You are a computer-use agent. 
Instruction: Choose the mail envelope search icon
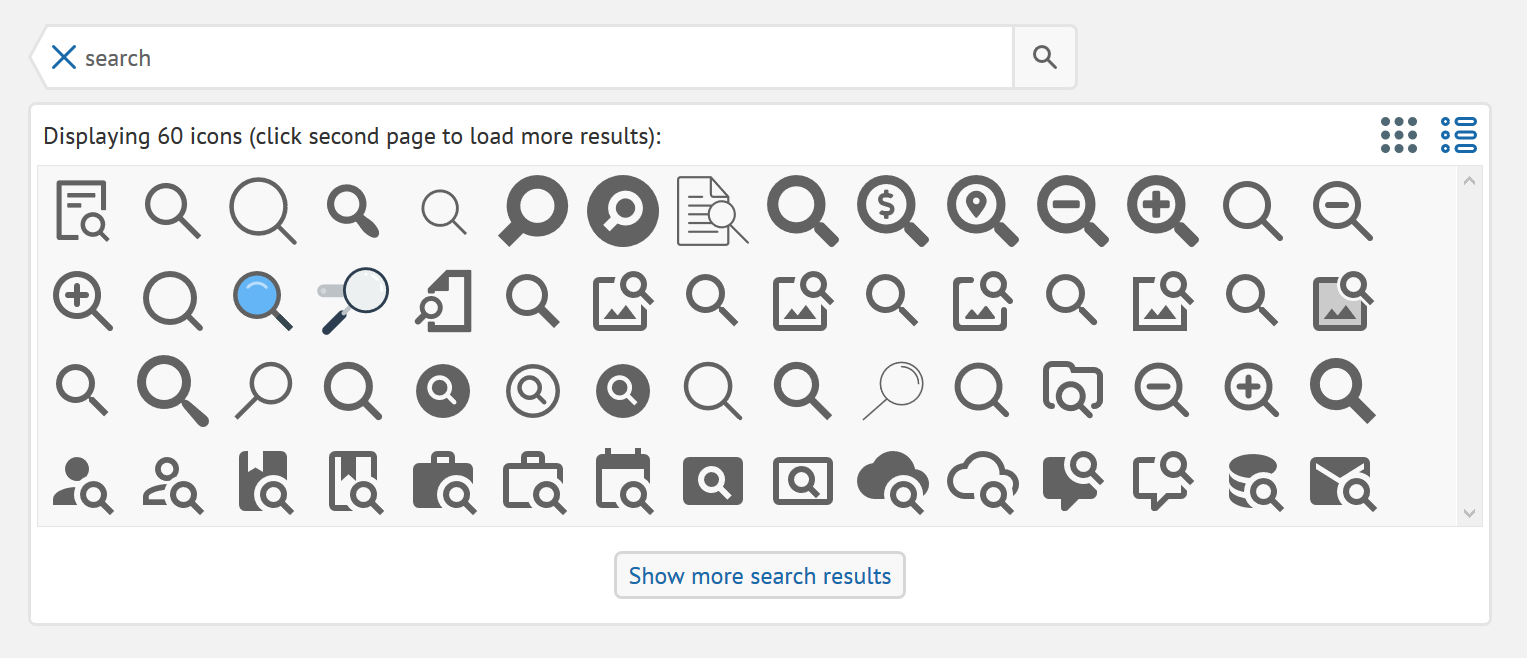pos(1342,482)
